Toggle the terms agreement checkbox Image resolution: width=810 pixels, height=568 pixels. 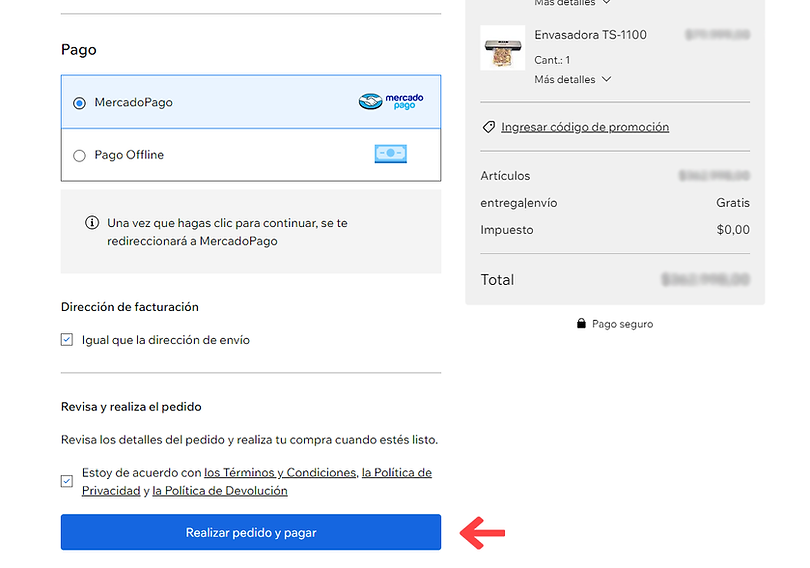click(x=67, y=481)
